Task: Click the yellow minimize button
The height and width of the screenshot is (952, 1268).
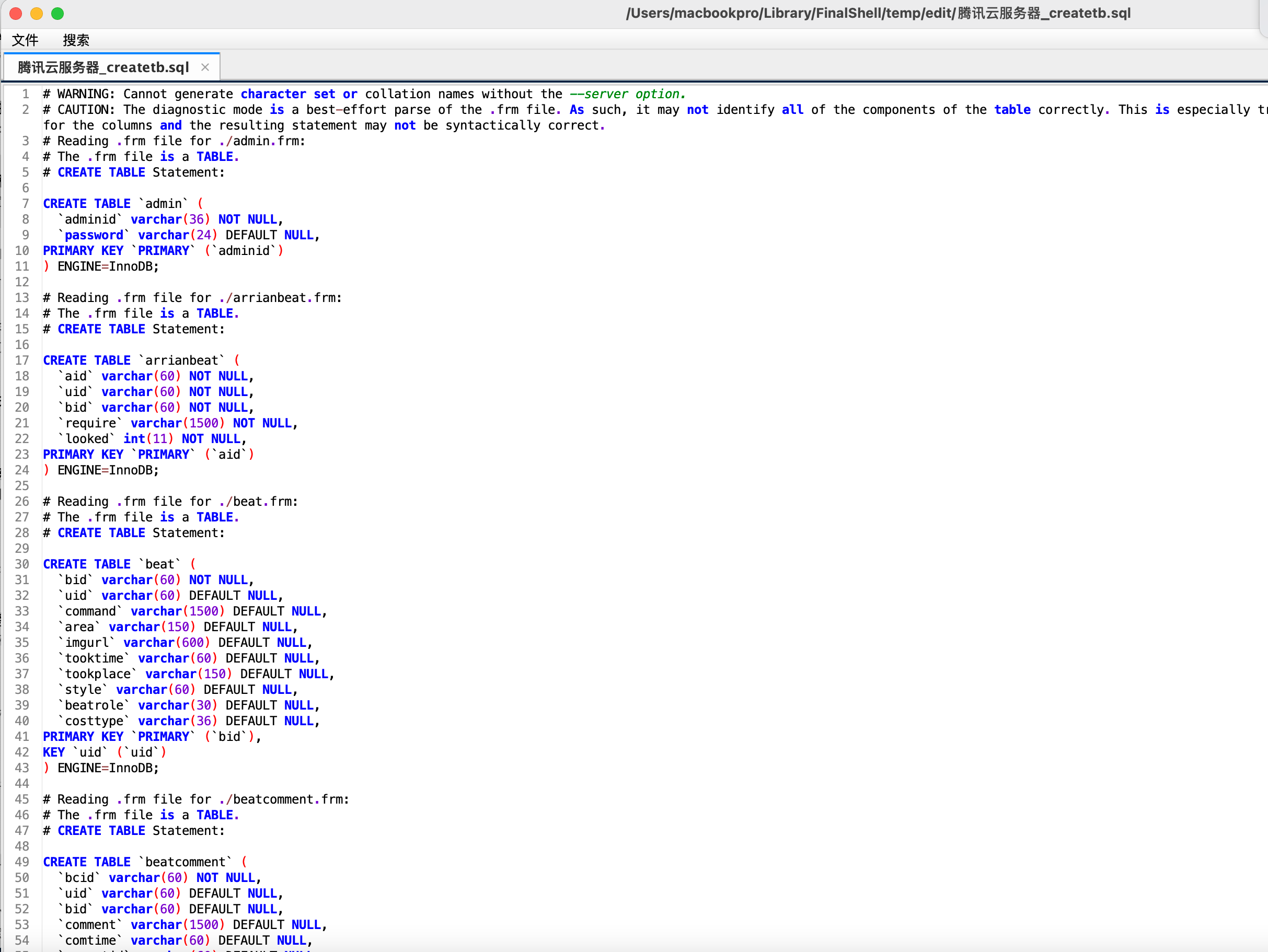Action: click(36, 13)
